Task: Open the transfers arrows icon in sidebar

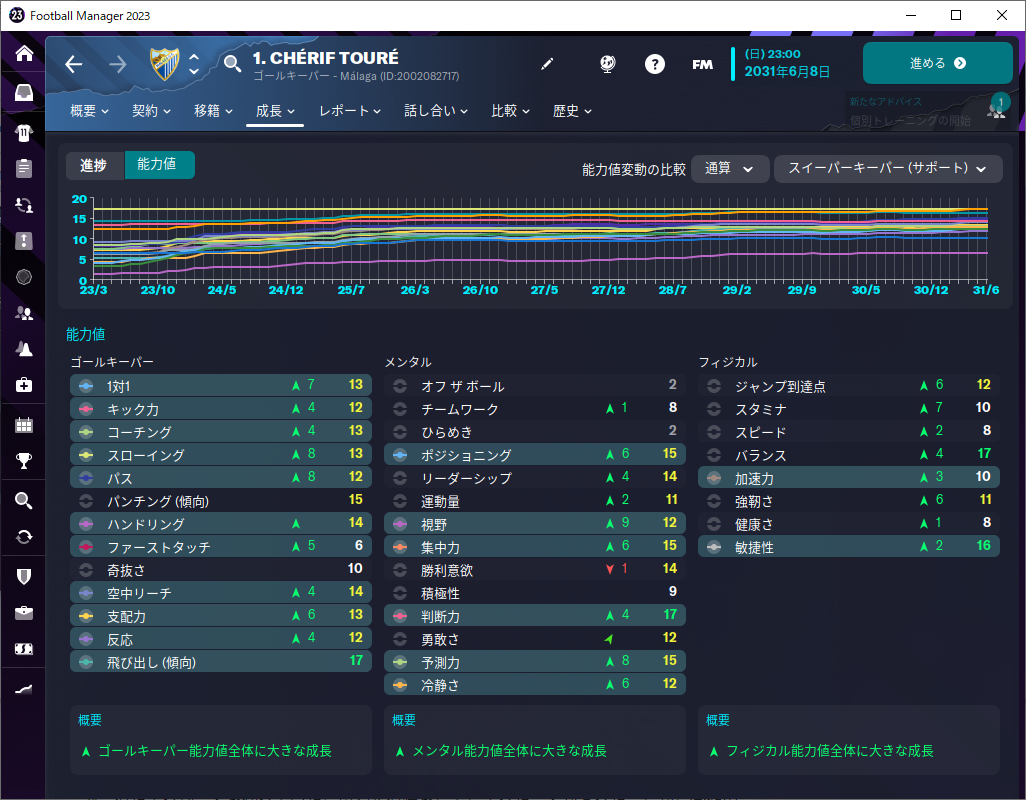Action: click(x=24, y=205)
